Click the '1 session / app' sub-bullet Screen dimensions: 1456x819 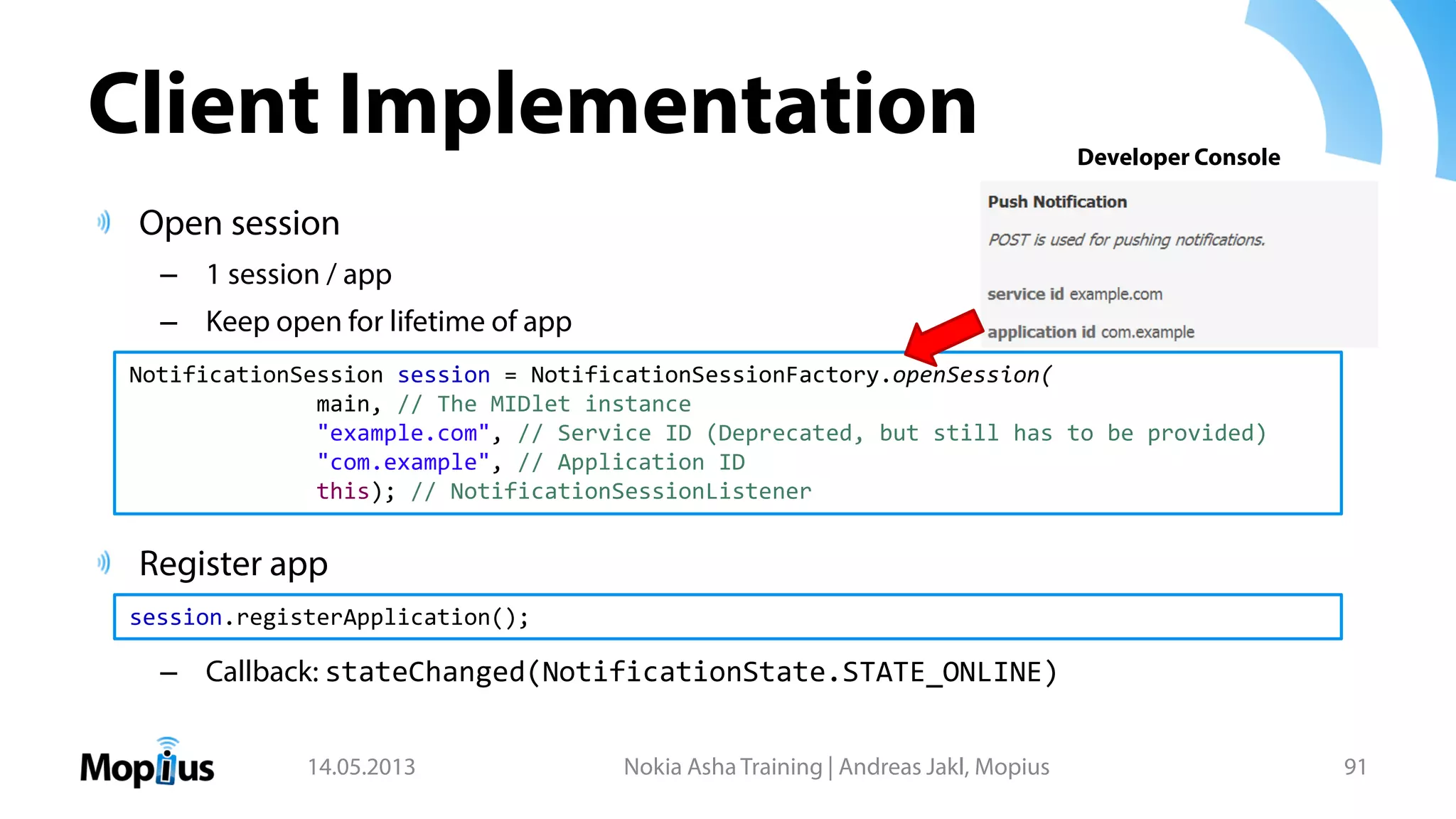[x=299, y=274]
